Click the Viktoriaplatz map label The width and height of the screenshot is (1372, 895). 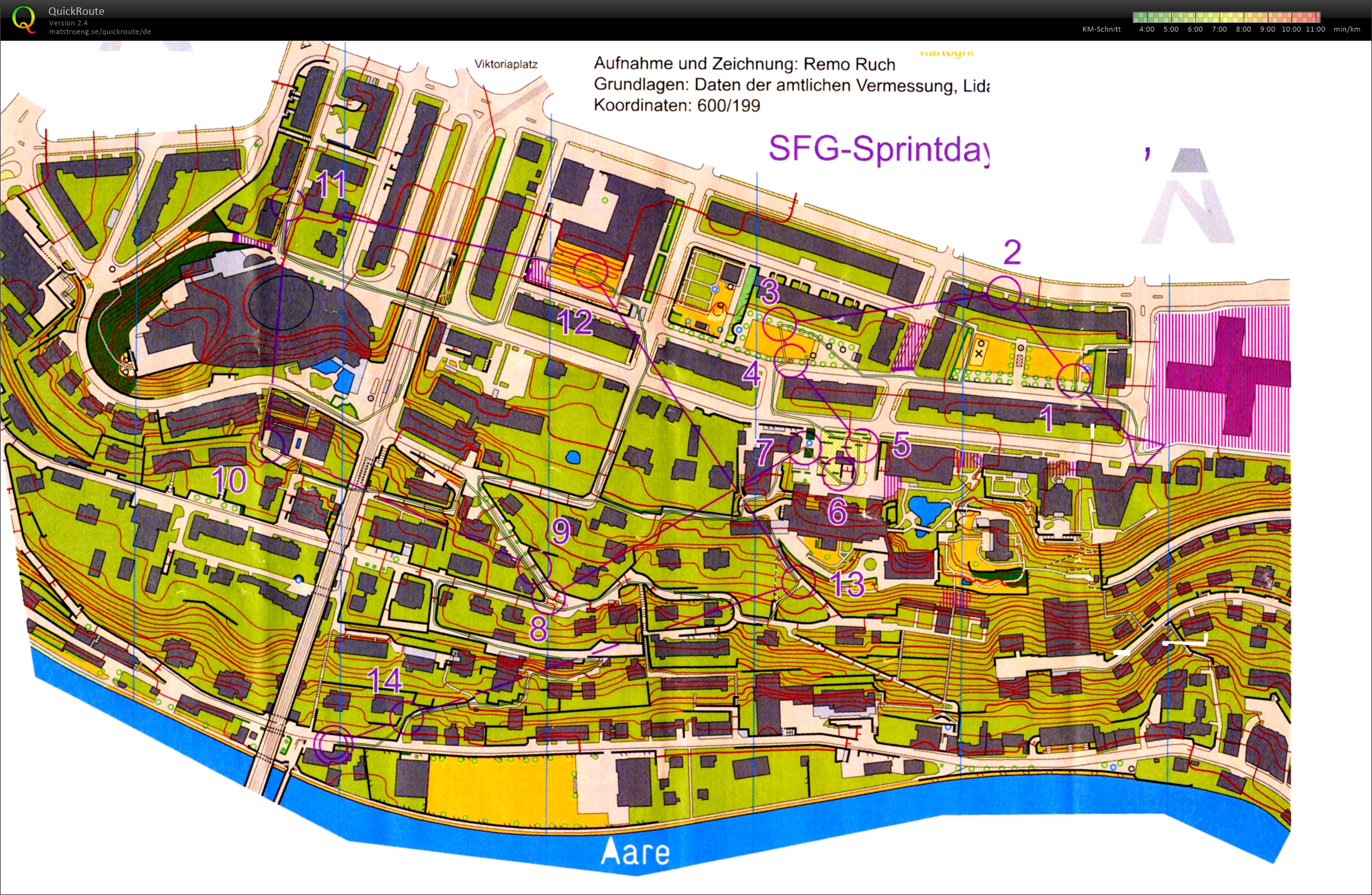coord(506,64)
